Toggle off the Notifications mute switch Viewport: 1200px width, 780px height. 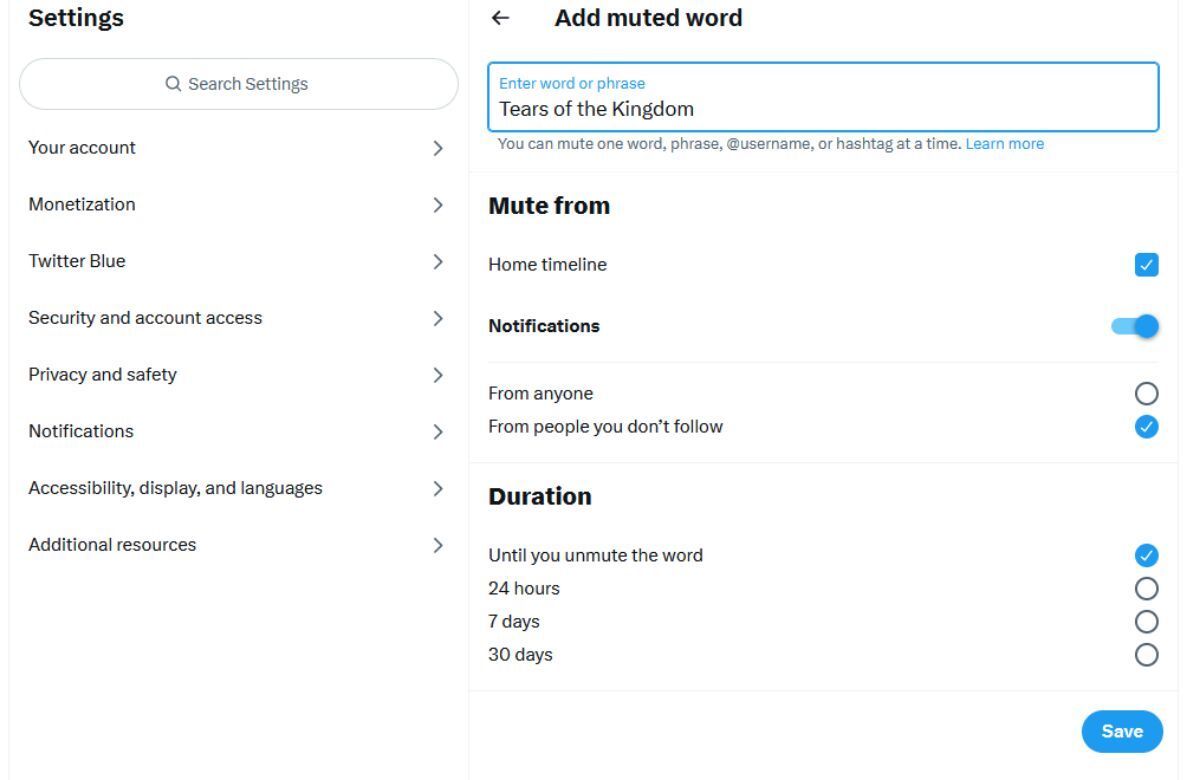click(1136, 326)
